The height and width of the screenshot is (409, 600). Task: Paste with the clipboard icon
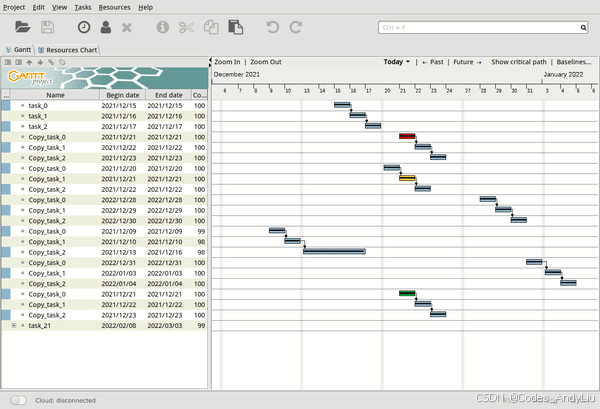pos(235,27)
